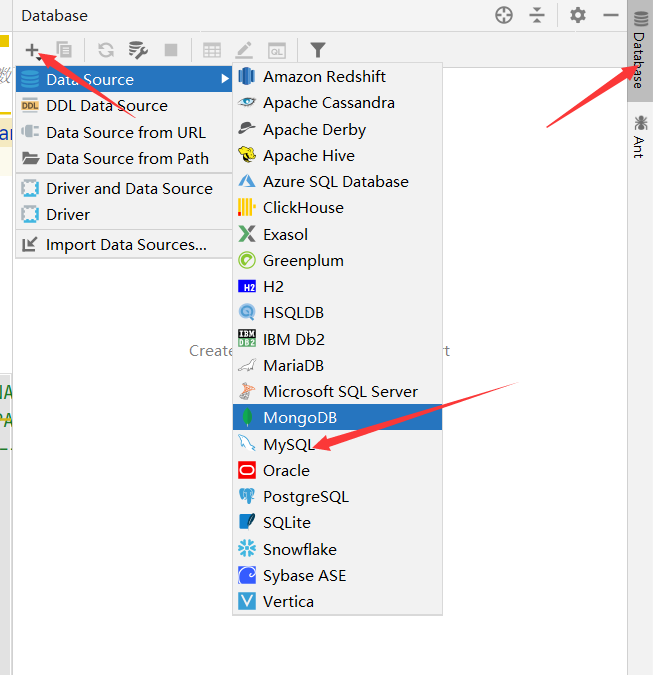Open the Database side tab

coord(640,51)
